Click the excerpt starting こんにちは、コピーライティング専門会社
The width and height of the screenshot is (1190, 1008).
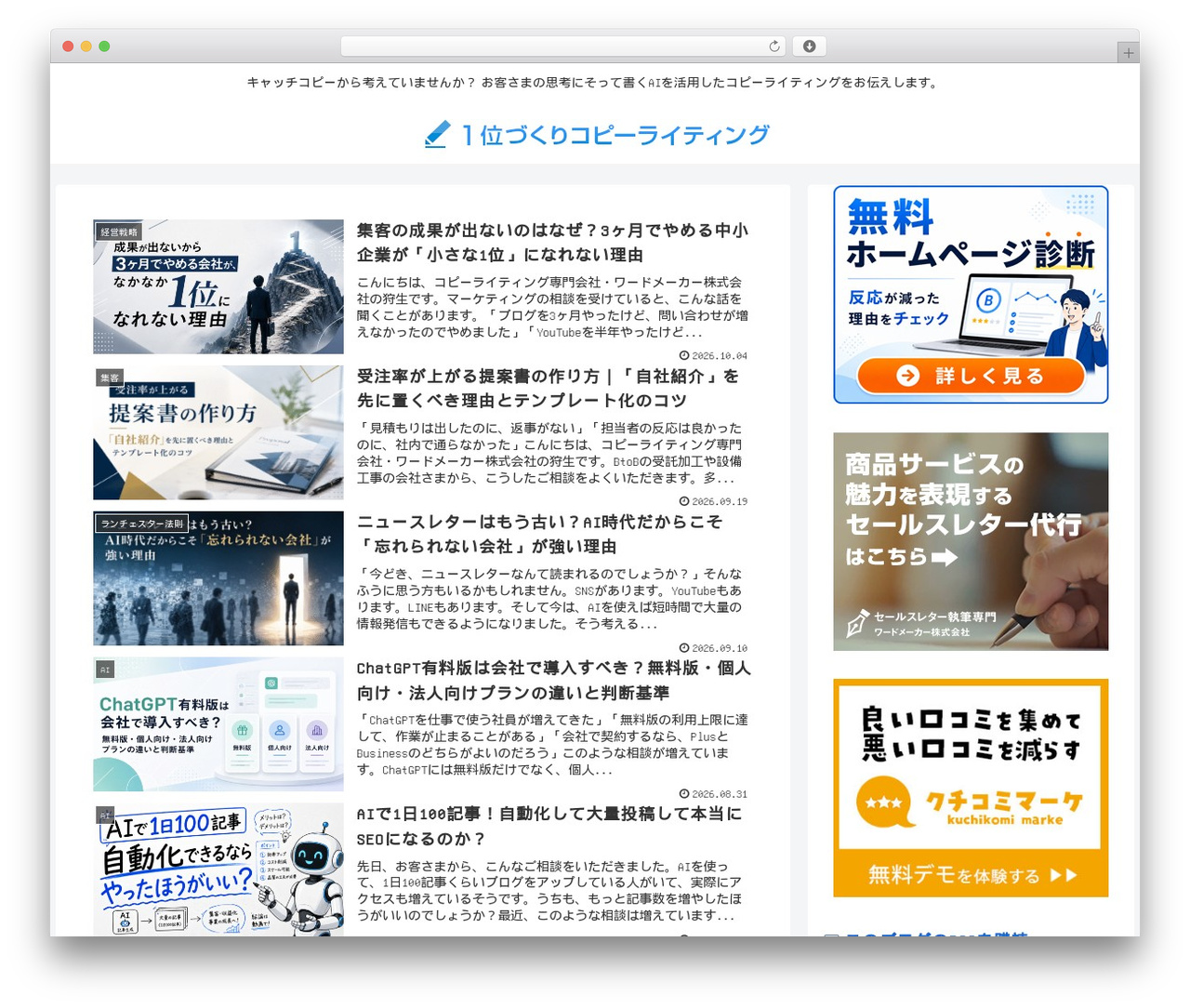coord(552,307)
